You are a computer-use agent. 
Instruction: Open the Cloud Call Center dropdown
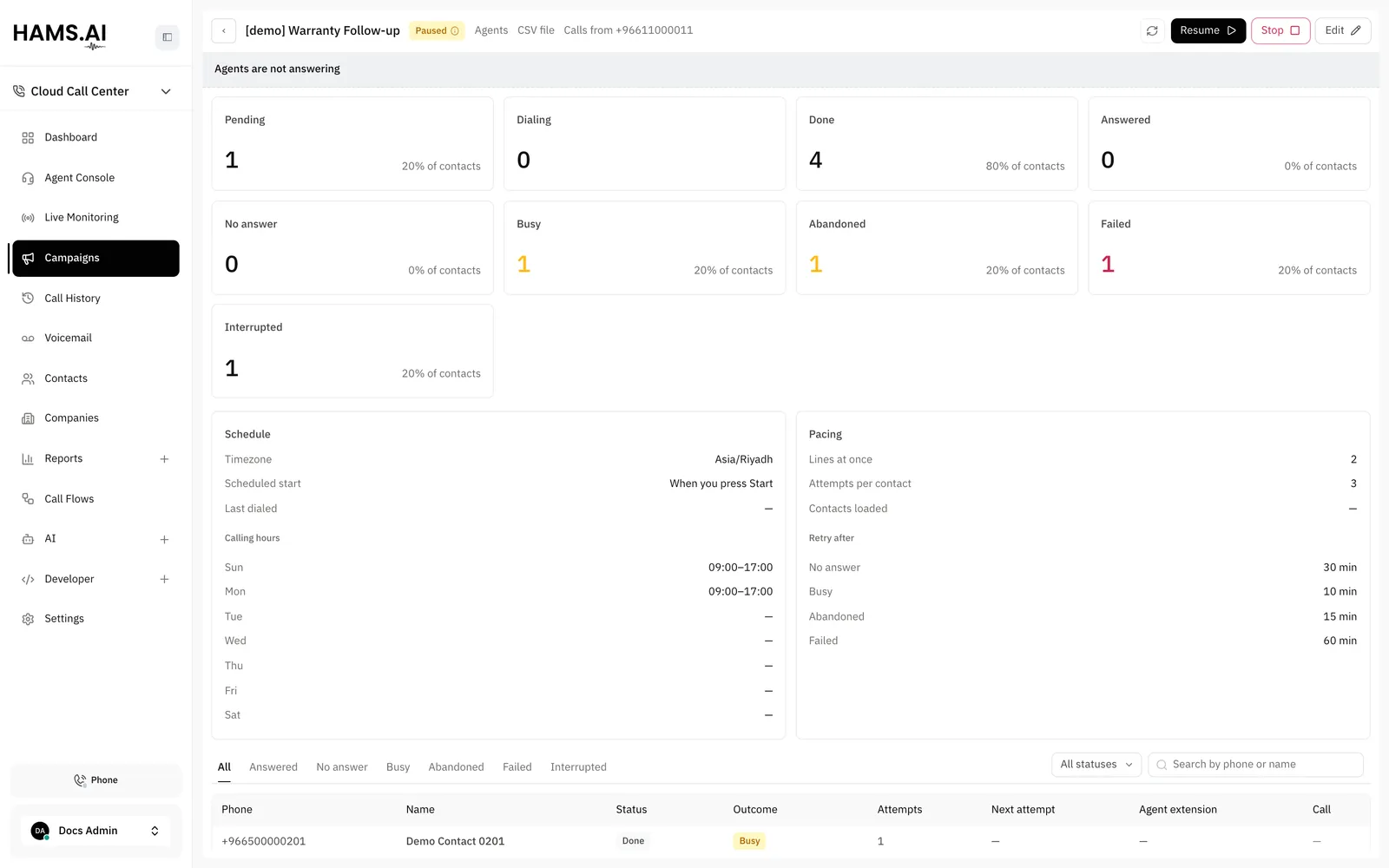92,91
